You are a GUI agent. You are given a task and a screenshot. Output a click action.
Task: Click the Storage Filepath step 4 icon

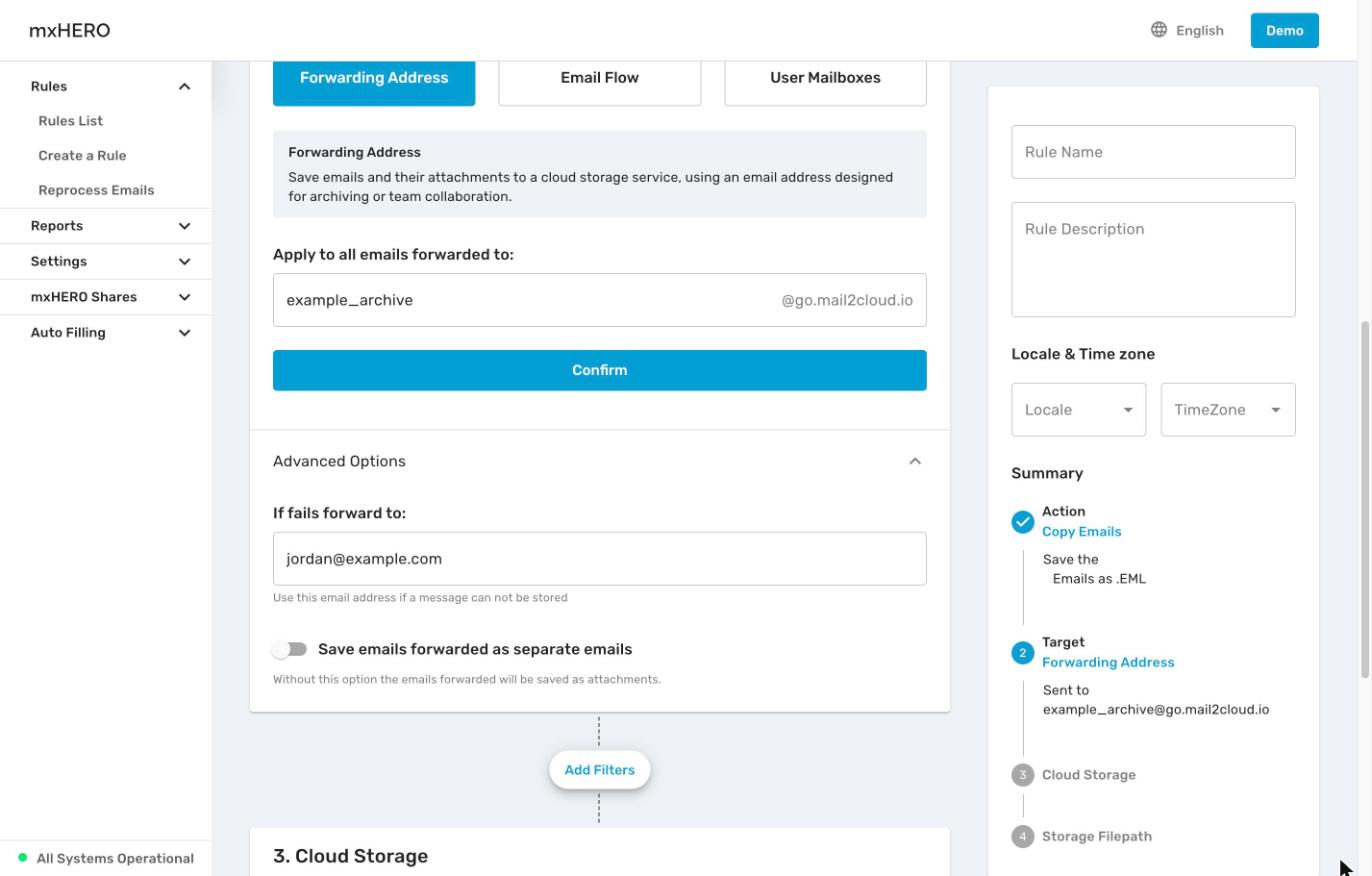[x=1022, y=837]
